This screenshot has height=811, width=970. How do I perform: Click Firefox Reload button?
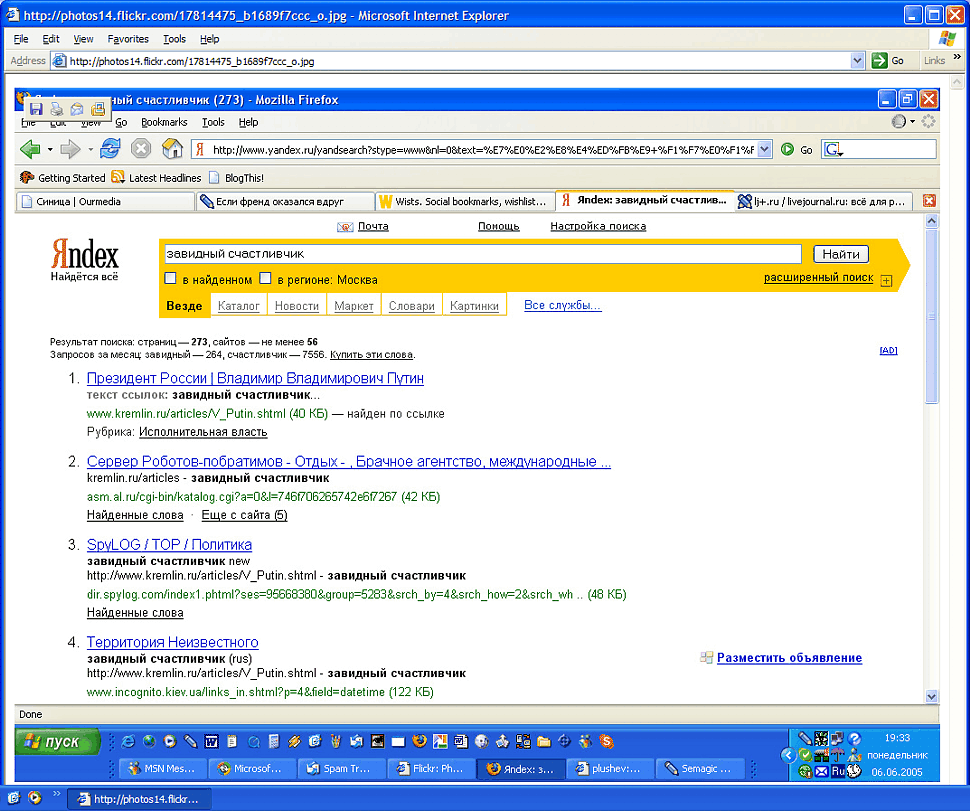point(110,148)
